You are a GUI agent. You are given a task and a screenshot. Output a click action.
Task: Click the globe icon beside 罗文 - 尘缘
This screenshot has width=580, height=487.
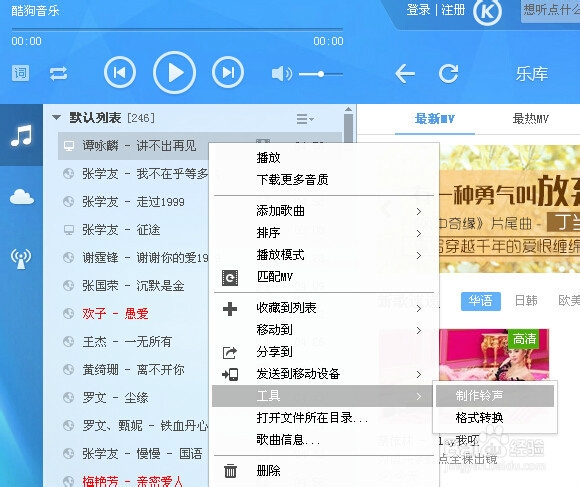coord(68,398)
